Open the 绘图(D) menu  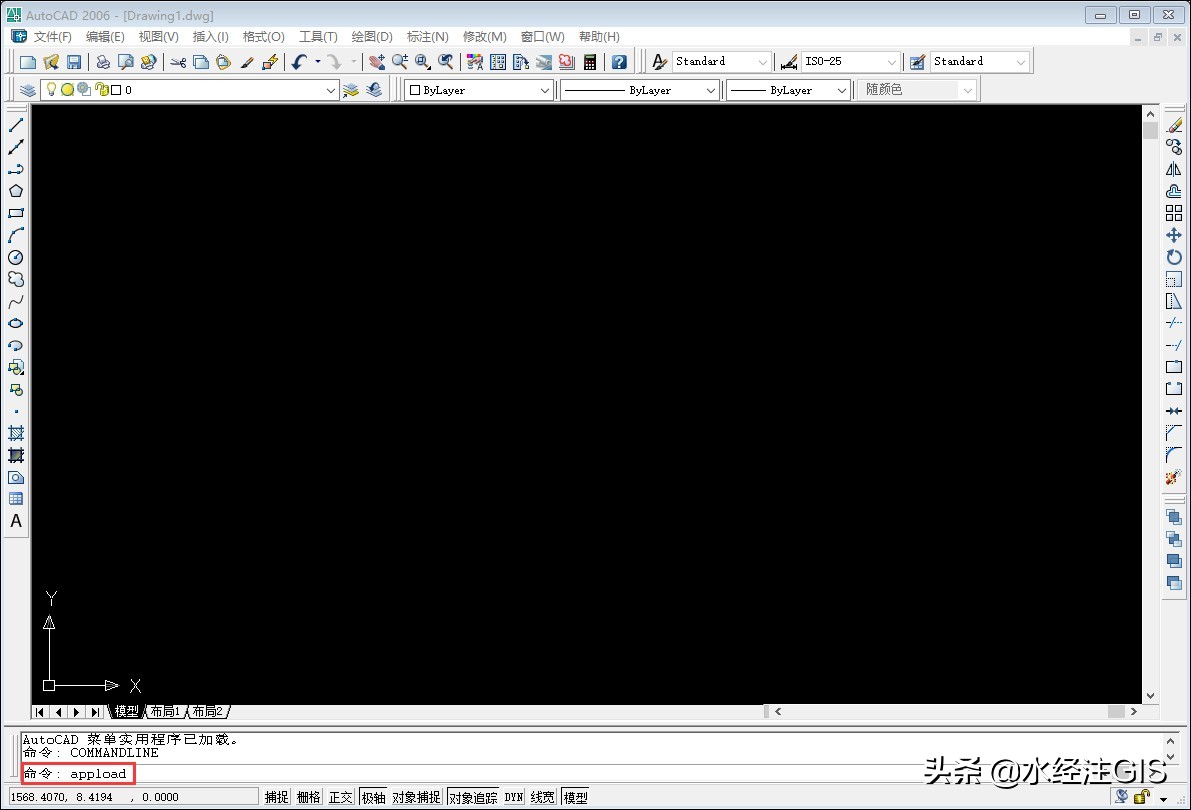[372, 37]
